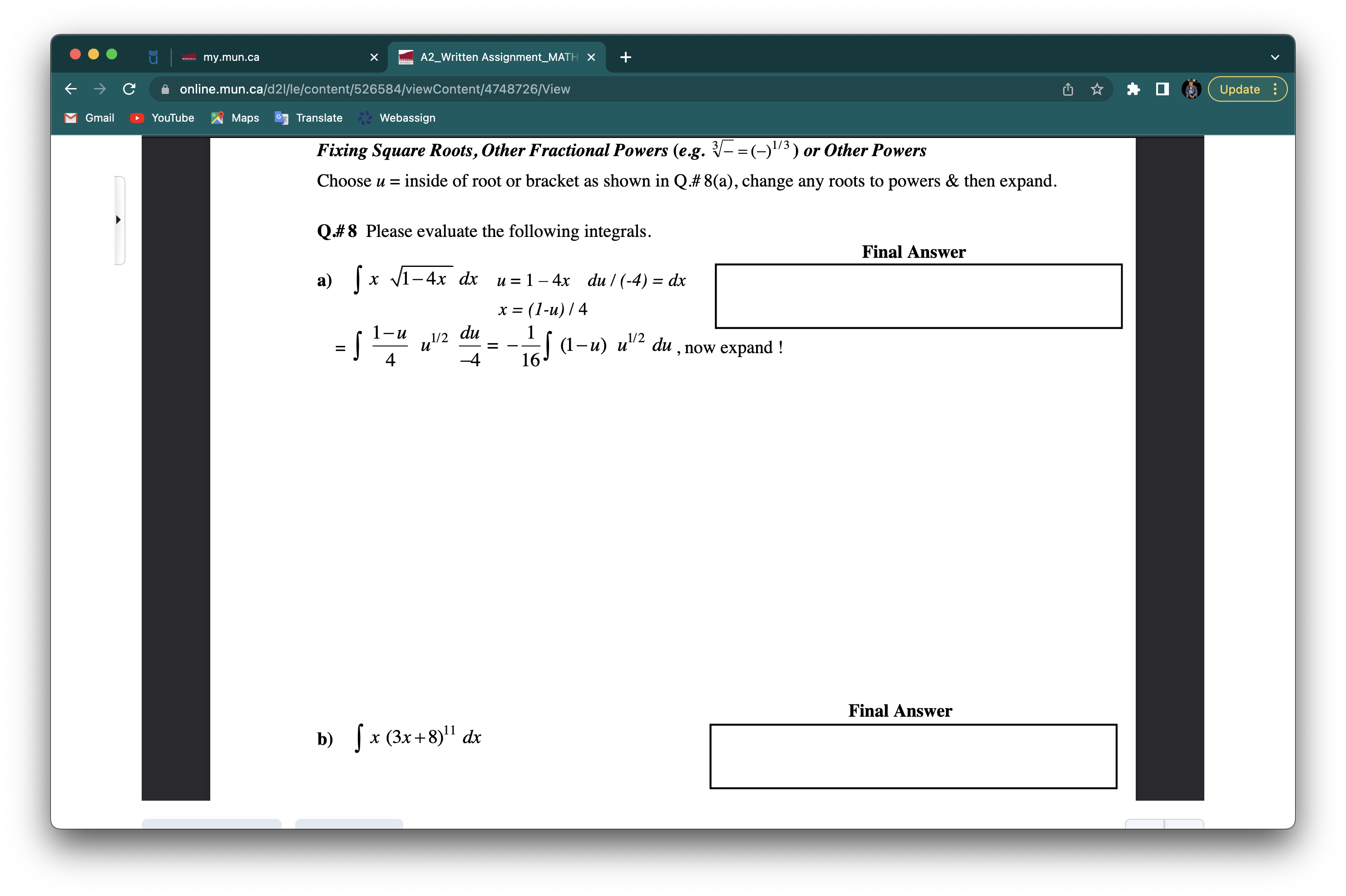View site security via the lock icon

[166, 89]
